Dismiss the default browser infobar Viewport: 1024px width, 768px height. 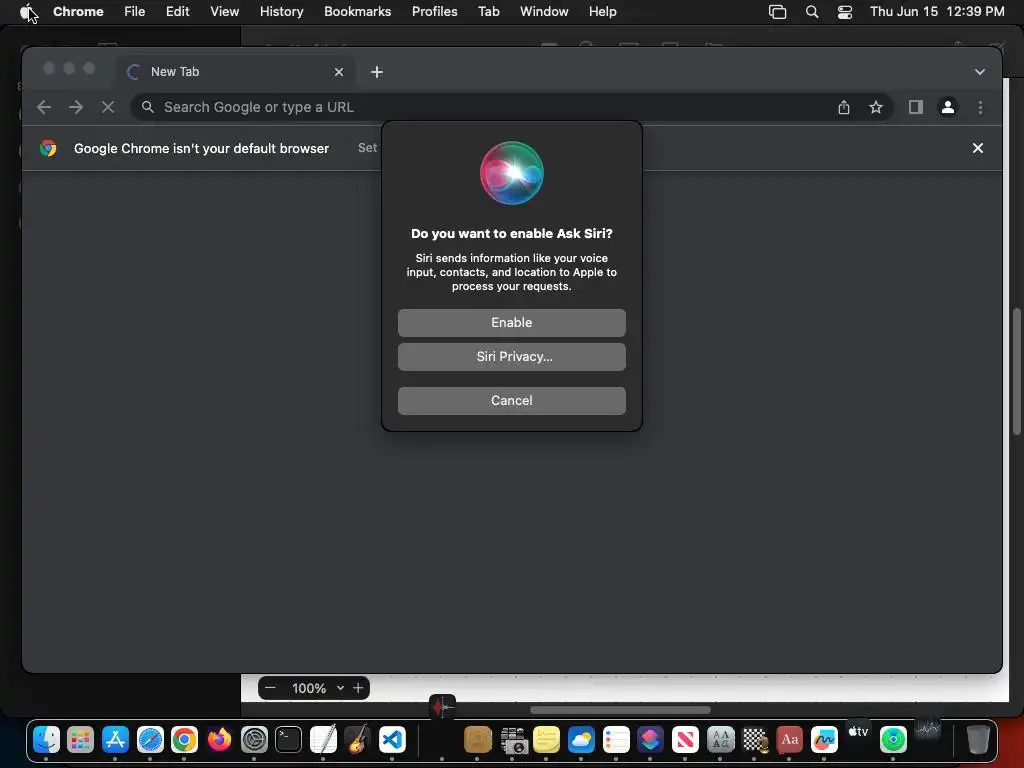[x=978, y=148]
